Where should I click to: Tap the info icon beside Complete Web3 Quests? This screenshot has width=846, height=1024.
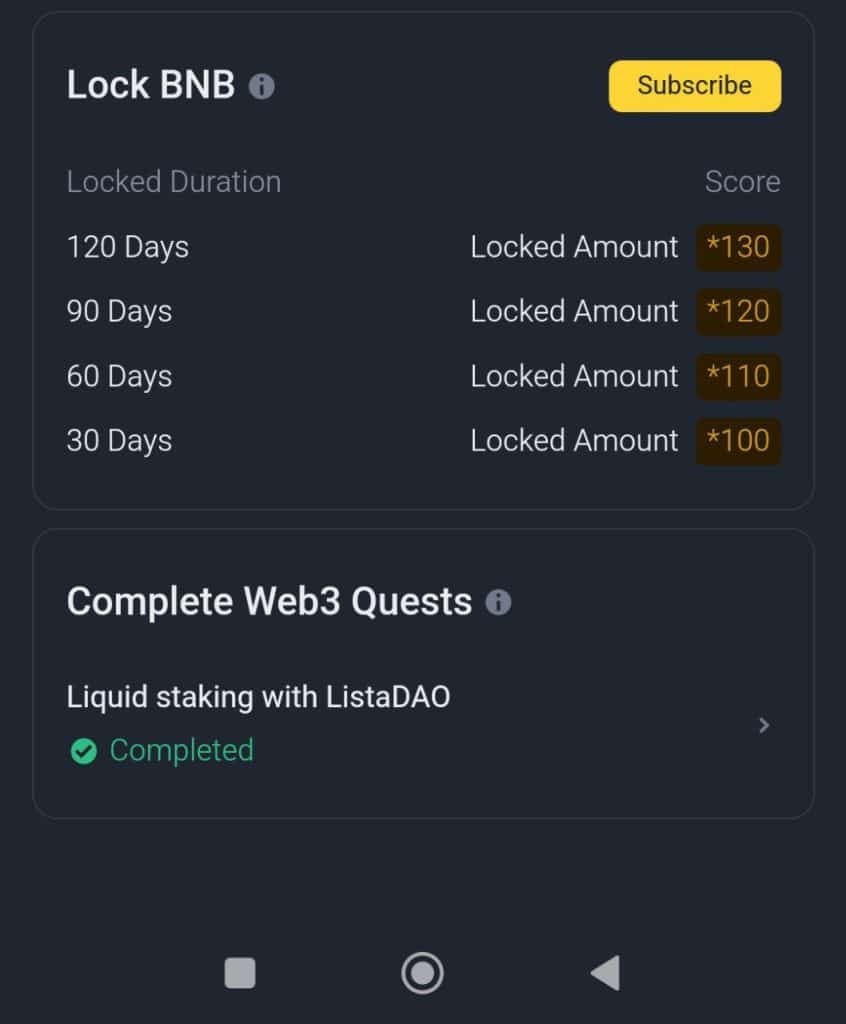(498, 602)
